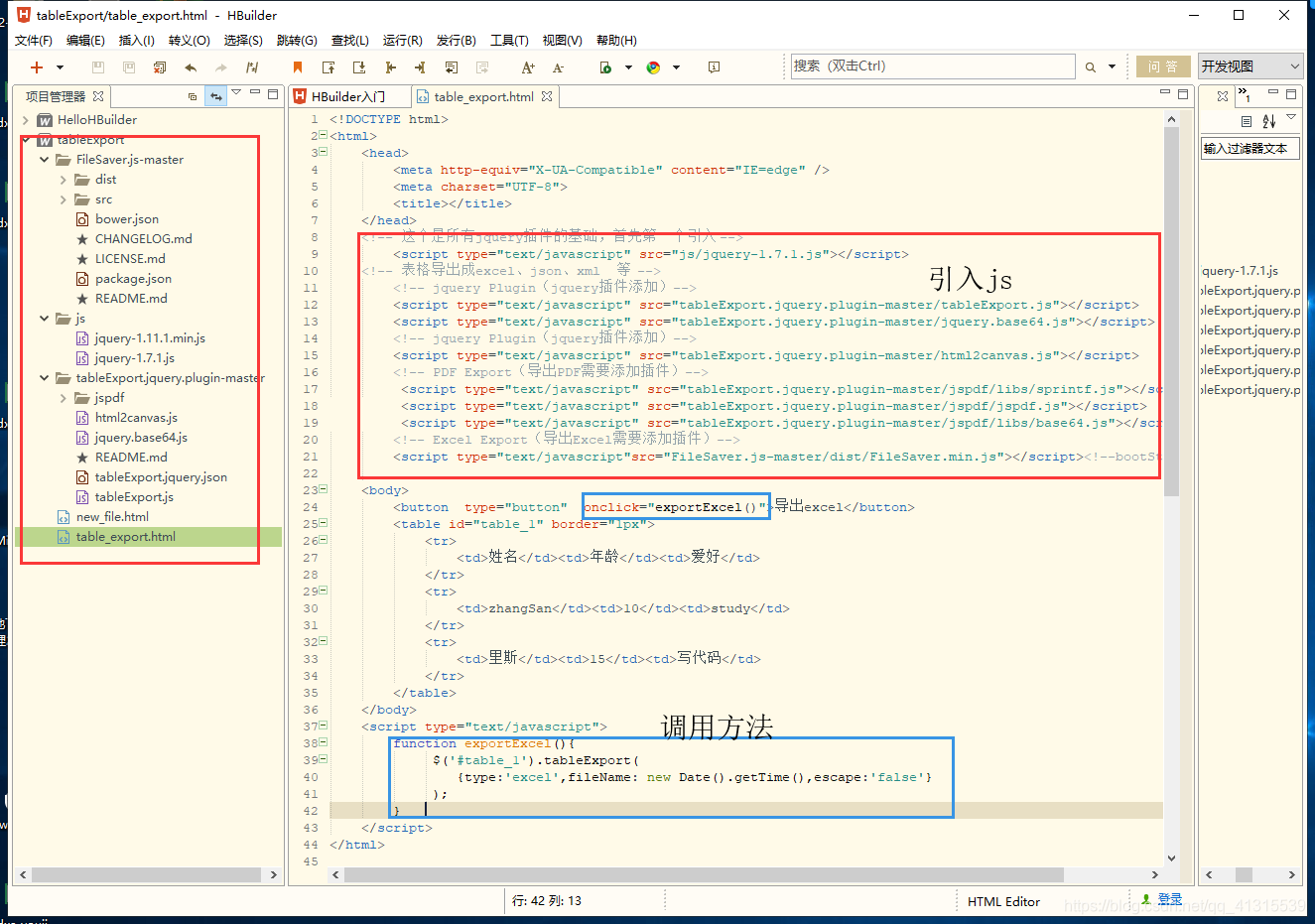Open the 帮助(H) menu

click(x=616, y=41)
